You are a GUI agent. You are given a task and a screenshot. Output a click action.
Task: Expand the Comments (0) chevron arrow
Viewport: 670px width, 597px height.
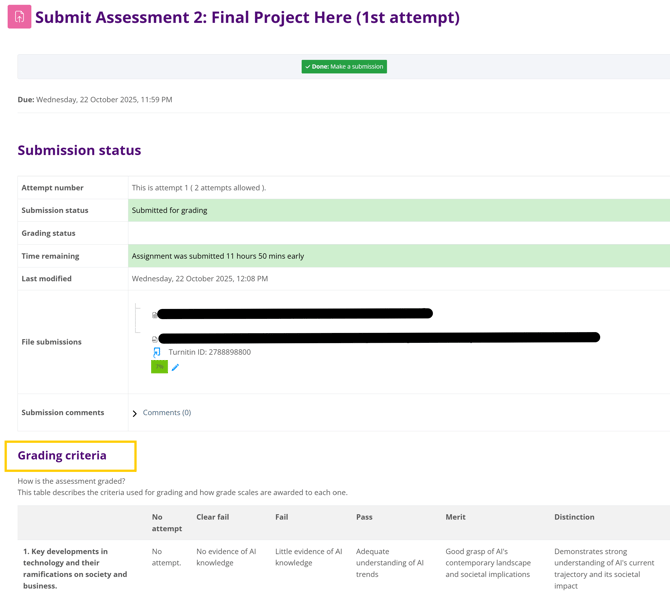pyautogui.click(x=135, y=413)
